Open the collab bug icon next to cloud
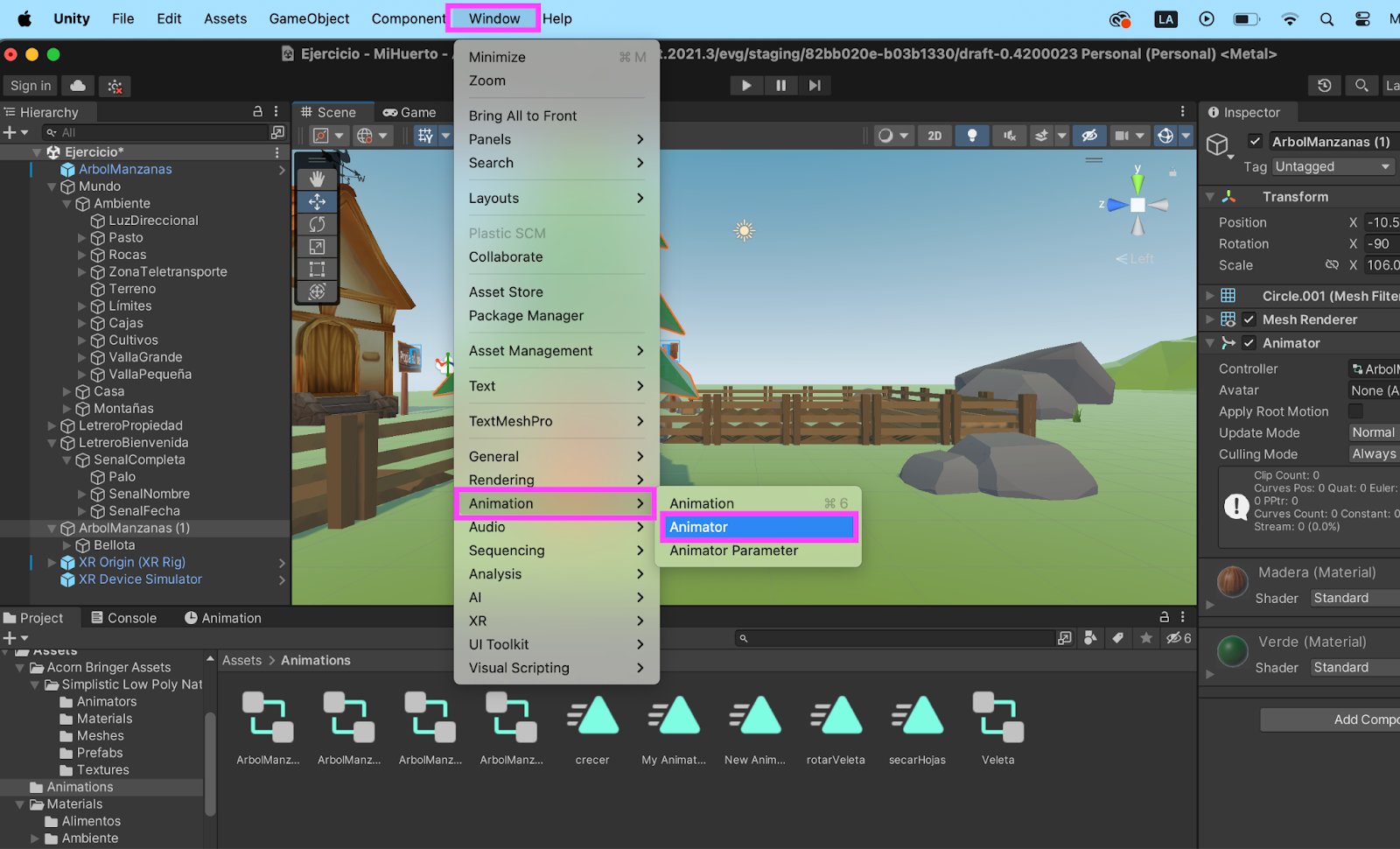 pos(115,86)
